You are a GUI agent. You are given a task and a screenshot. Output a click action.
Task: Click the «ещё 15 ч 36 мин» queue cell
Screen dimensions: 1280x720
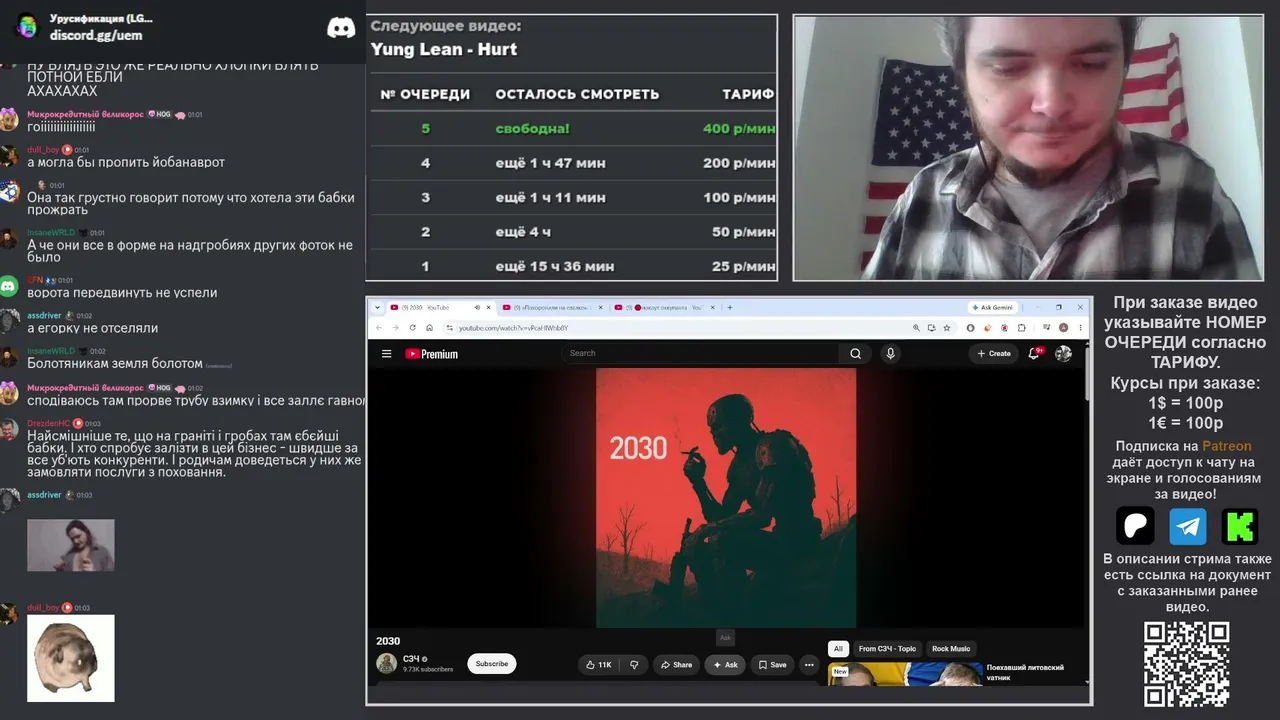click(554, 266)
